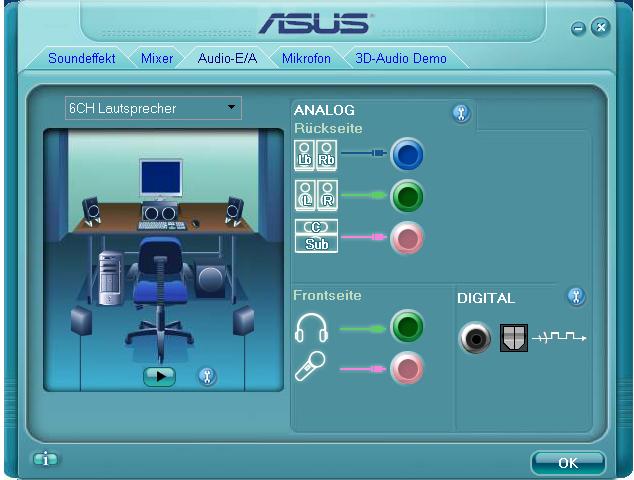Click the ANALOG heading

pyautogui.click(x=324, y=110)
